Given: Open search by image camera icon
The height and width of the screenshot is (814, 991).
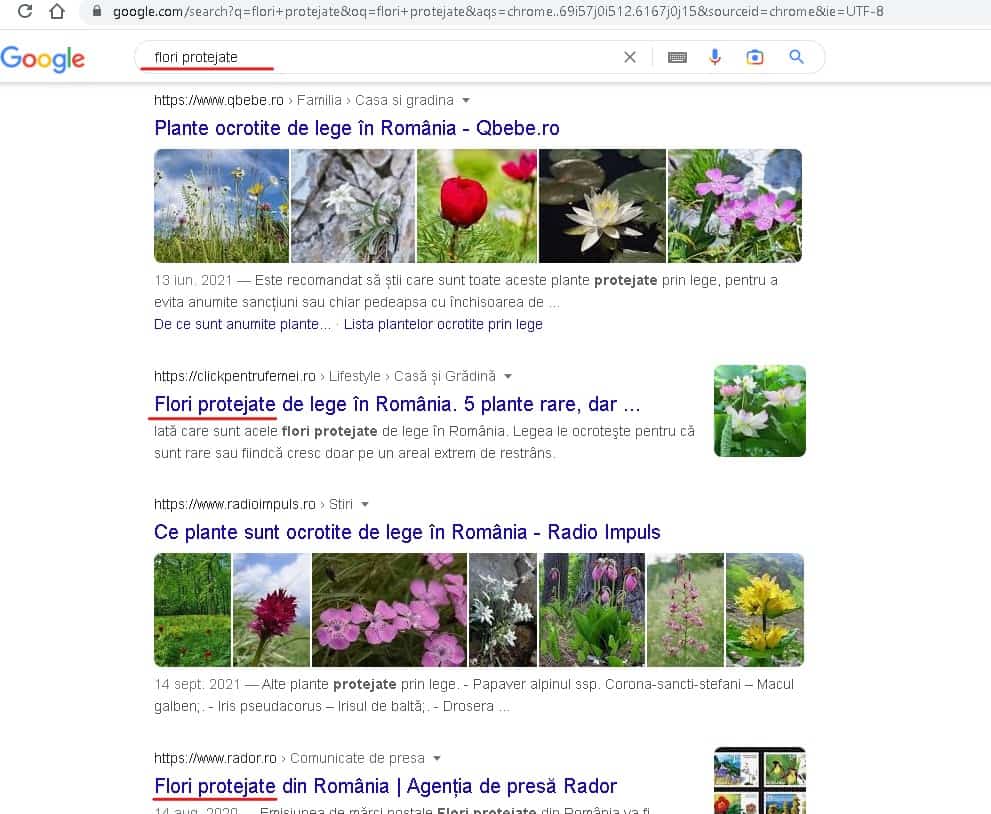Looking at the screenshot, I should pos(755,57).
